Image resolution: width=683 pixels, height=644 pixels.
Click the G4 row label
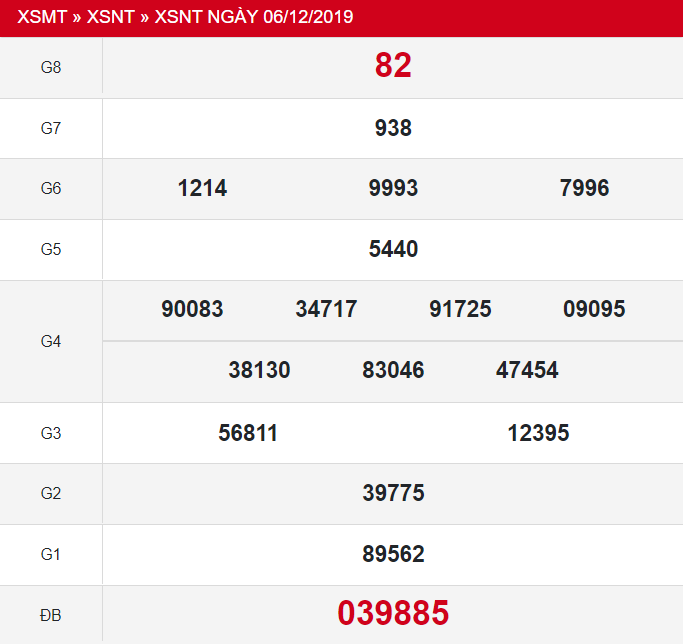(51, 341)
